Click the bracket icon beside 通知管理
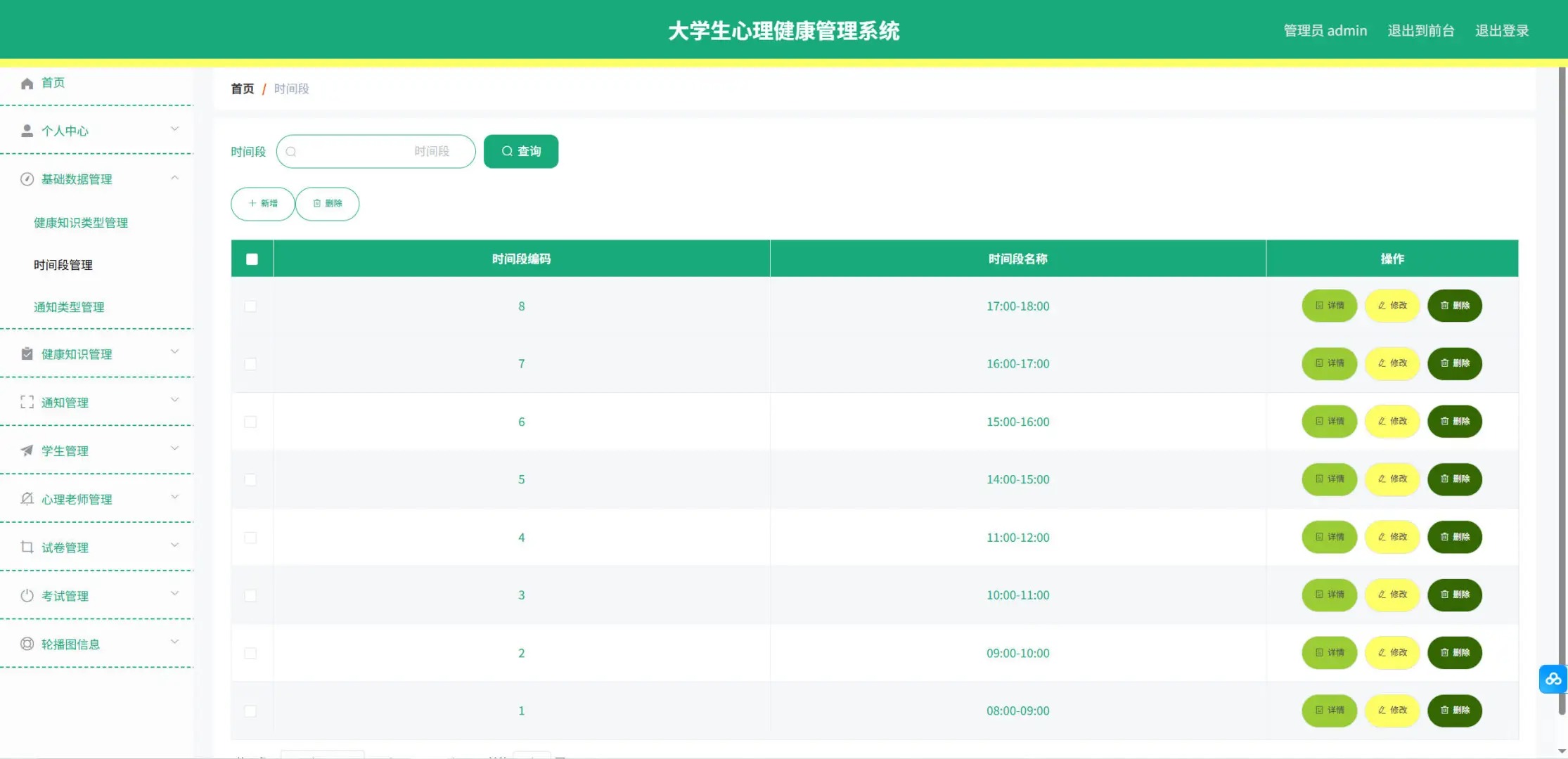The image size is (1568, 759). tap(27, 402)
